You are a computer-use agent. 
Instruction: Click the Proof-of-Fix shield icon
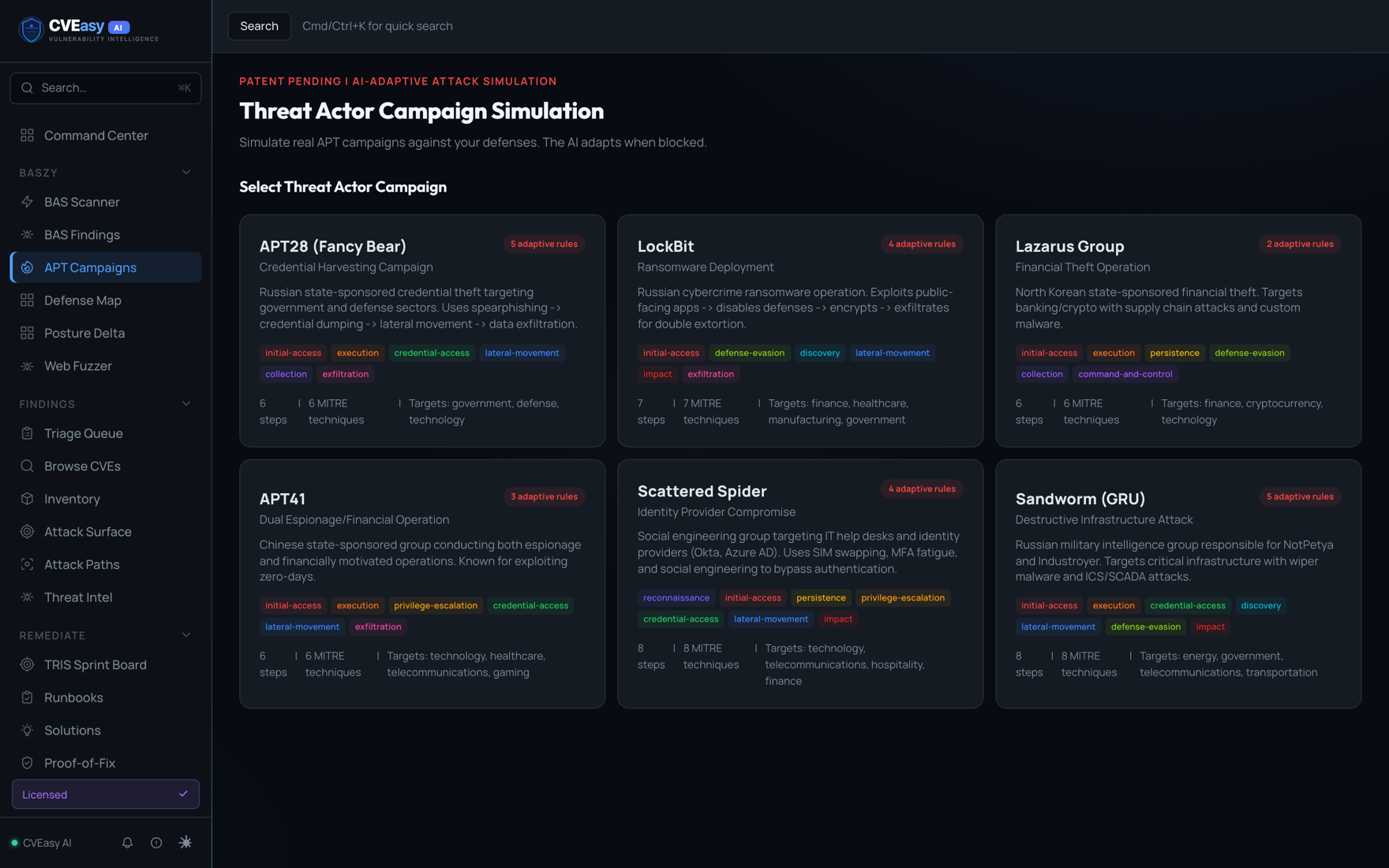(x=27, y=763)
